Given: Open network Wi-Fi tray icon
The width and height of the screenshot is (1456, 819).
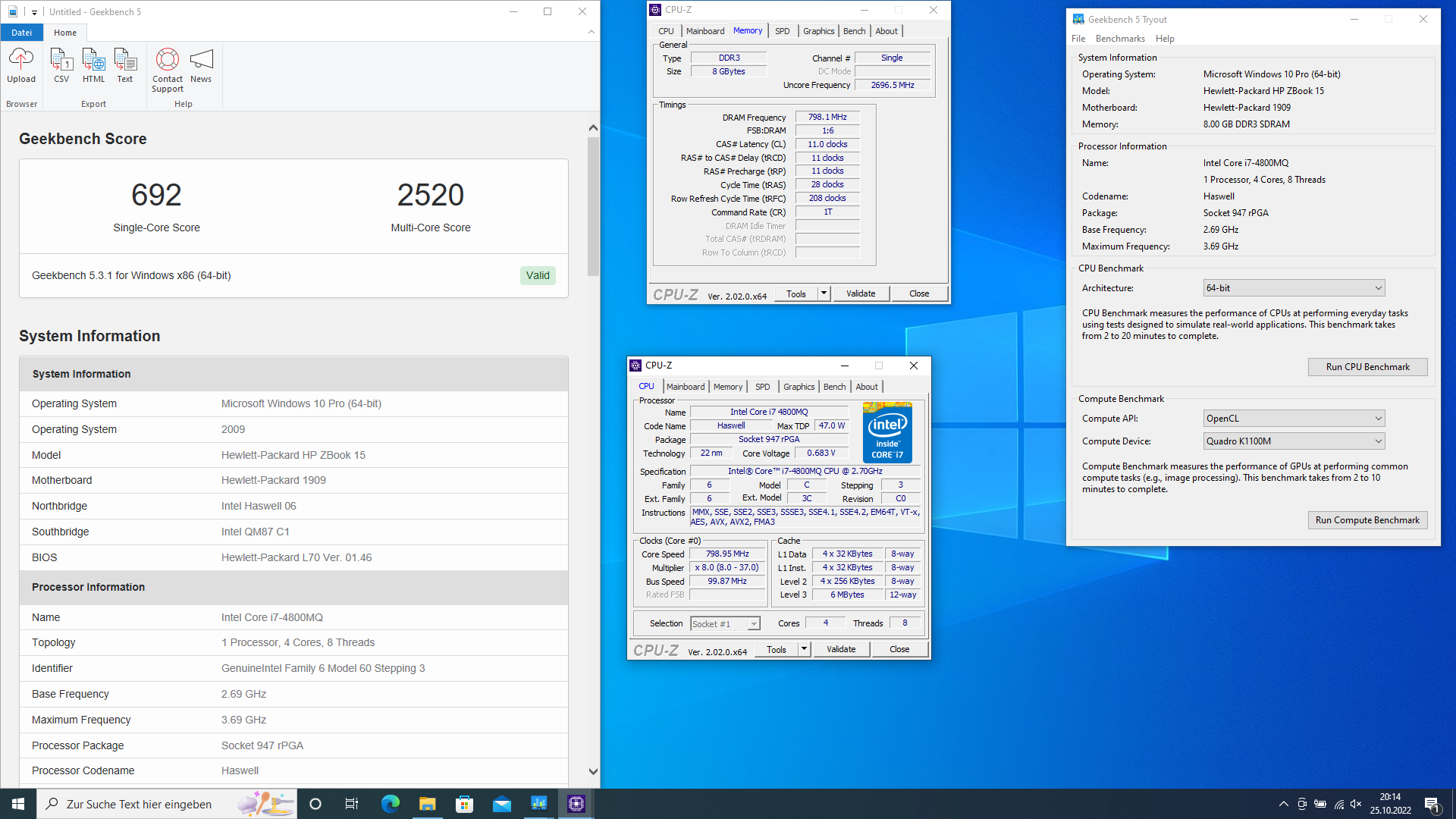Looking at the screenshot, I should tap(1339, 804).
